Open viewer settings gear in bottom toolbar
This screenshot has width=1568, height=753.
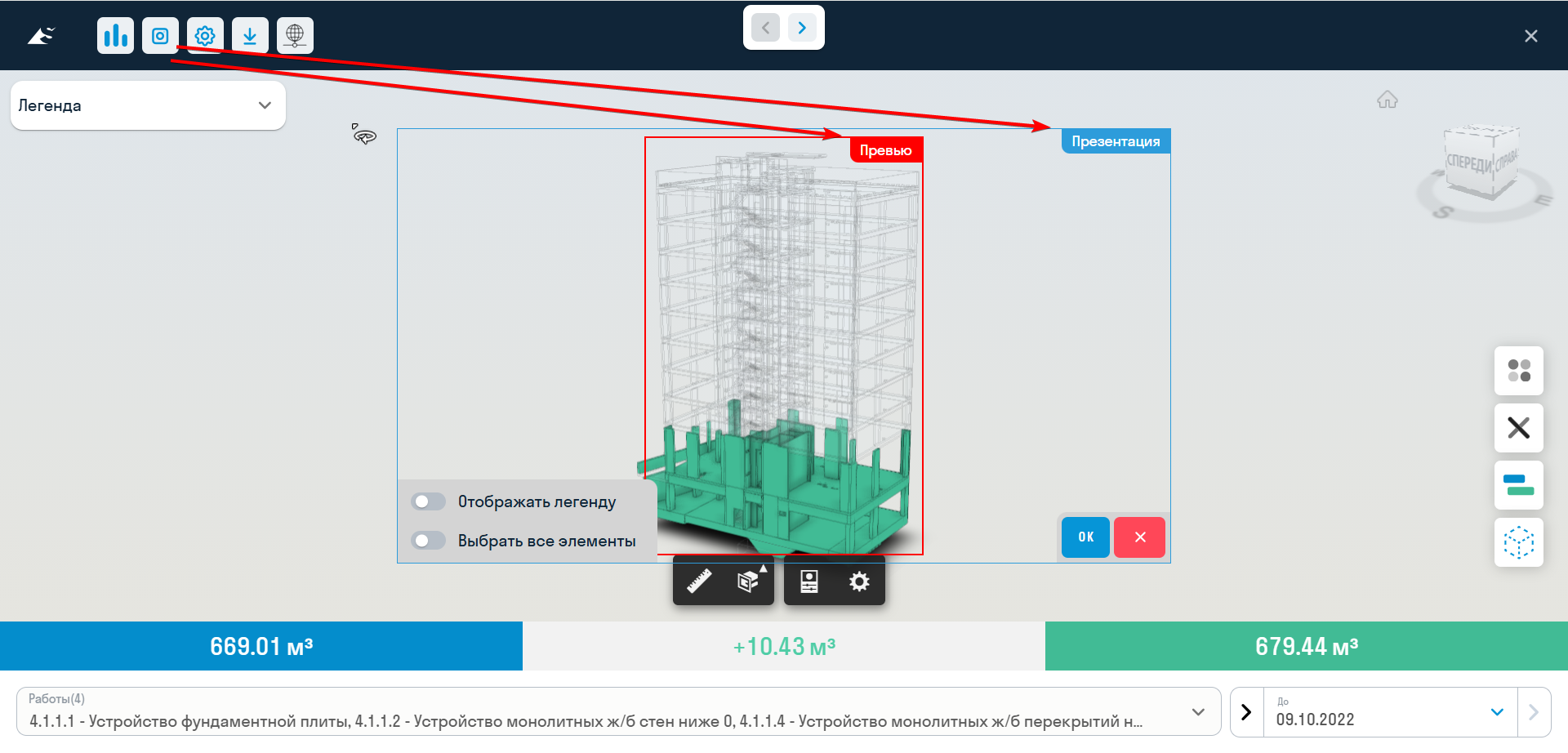(x=859, y=581)
